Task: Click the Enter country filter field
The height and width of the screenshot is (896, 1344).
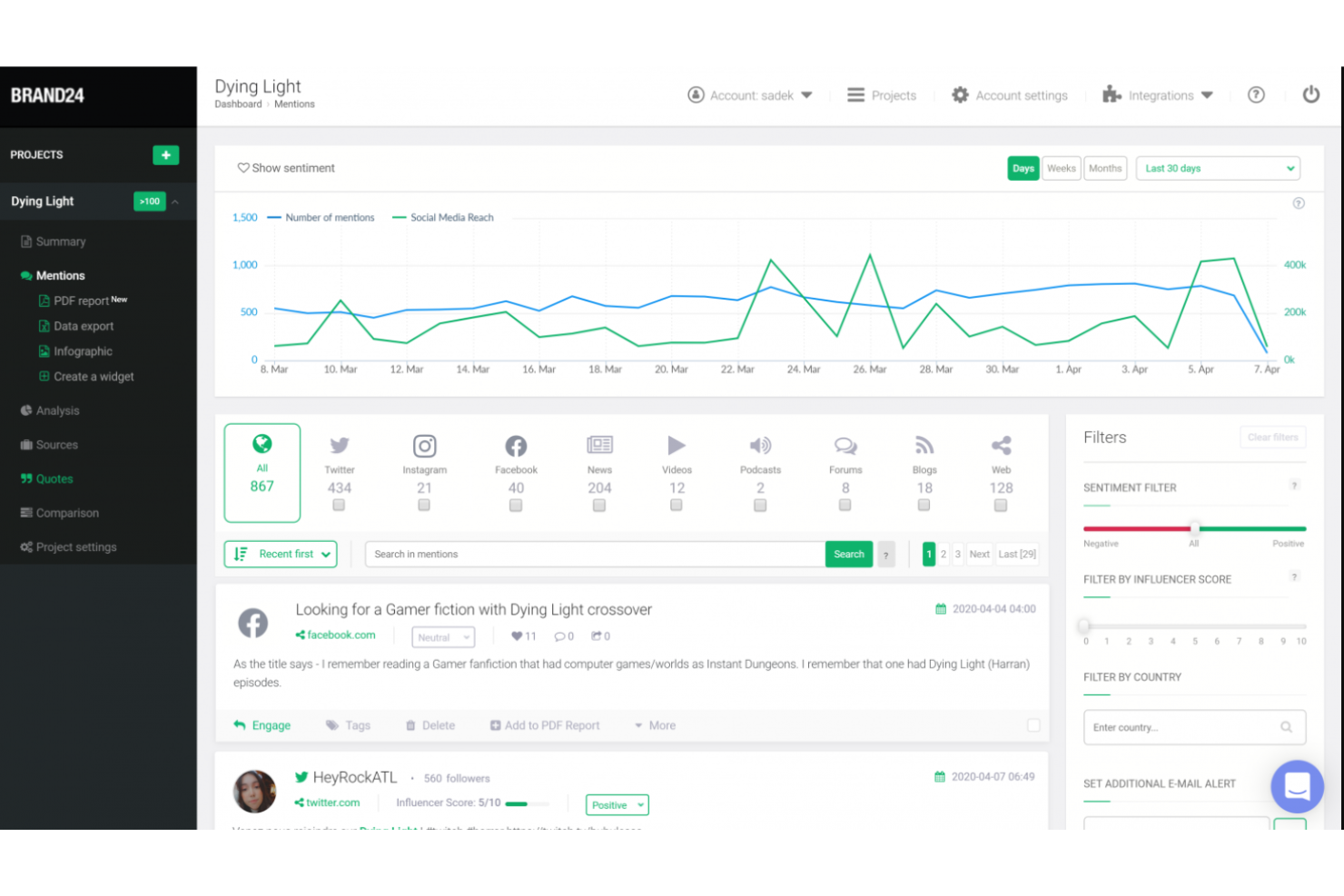Action: pos(1194,727)
